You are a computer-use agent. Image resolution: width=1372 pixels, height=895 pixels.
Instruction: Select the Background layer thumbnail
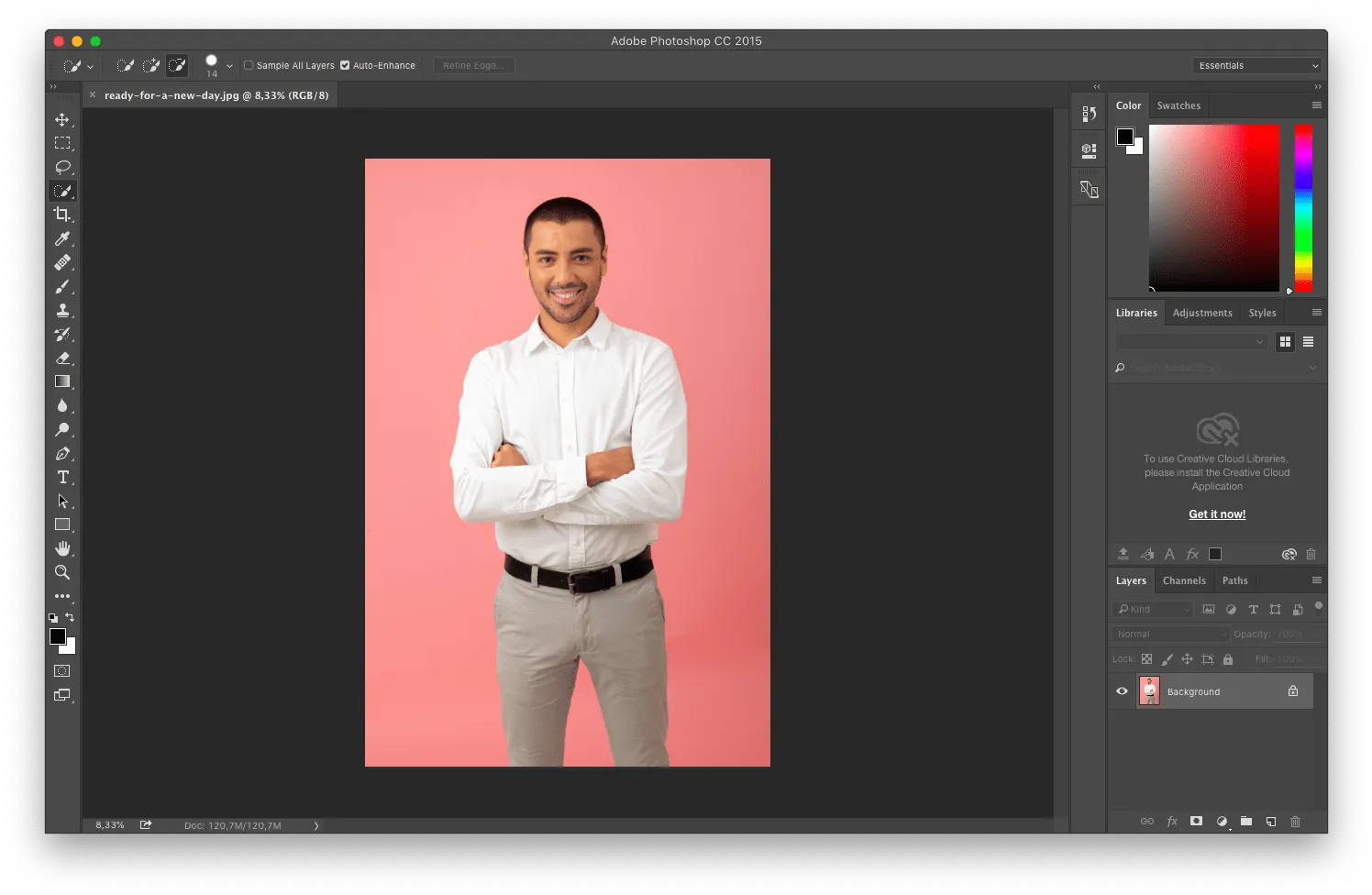click(1149, 691)
